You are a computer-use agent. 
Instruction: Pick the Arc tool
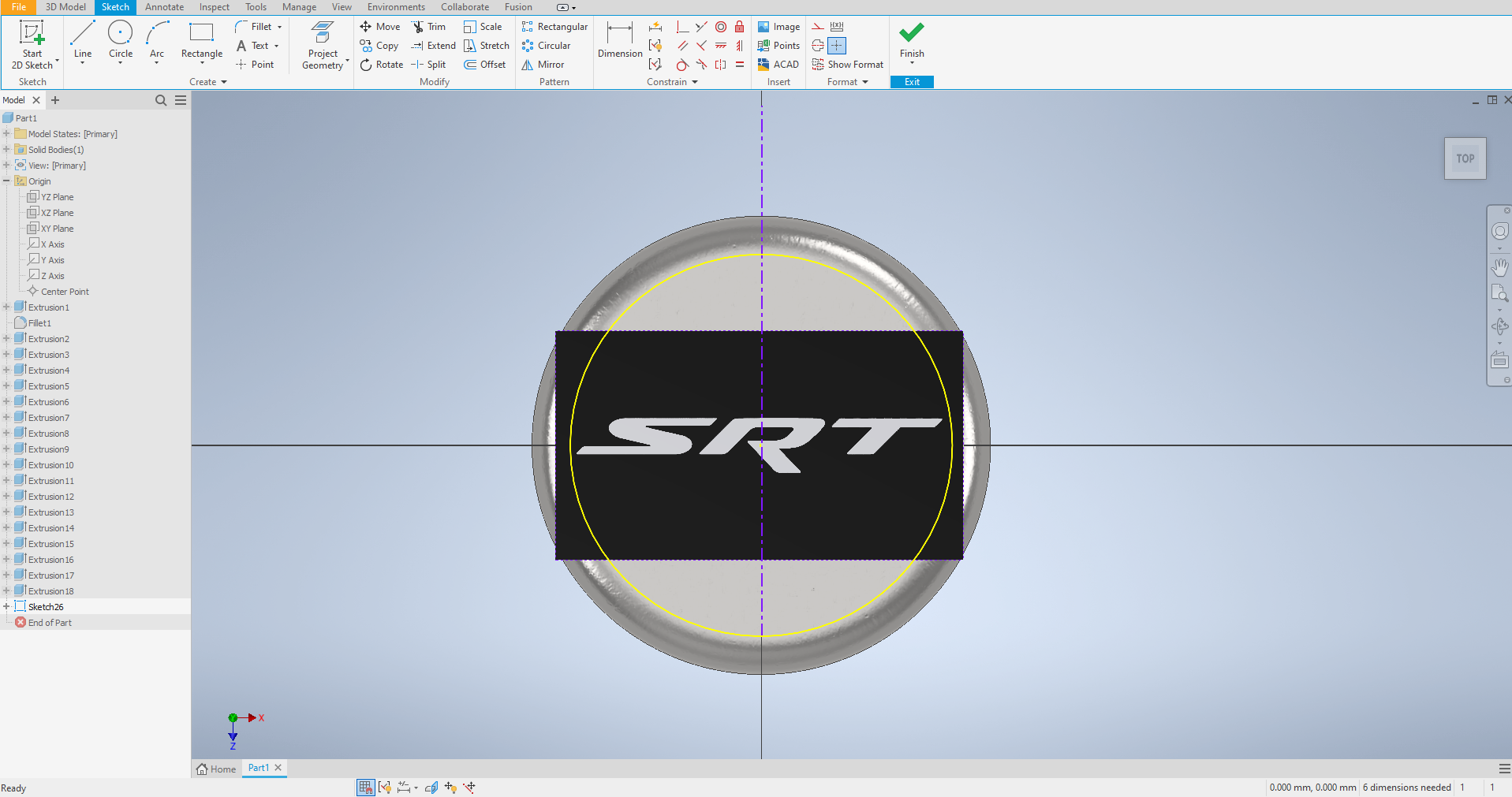(157, 41)
